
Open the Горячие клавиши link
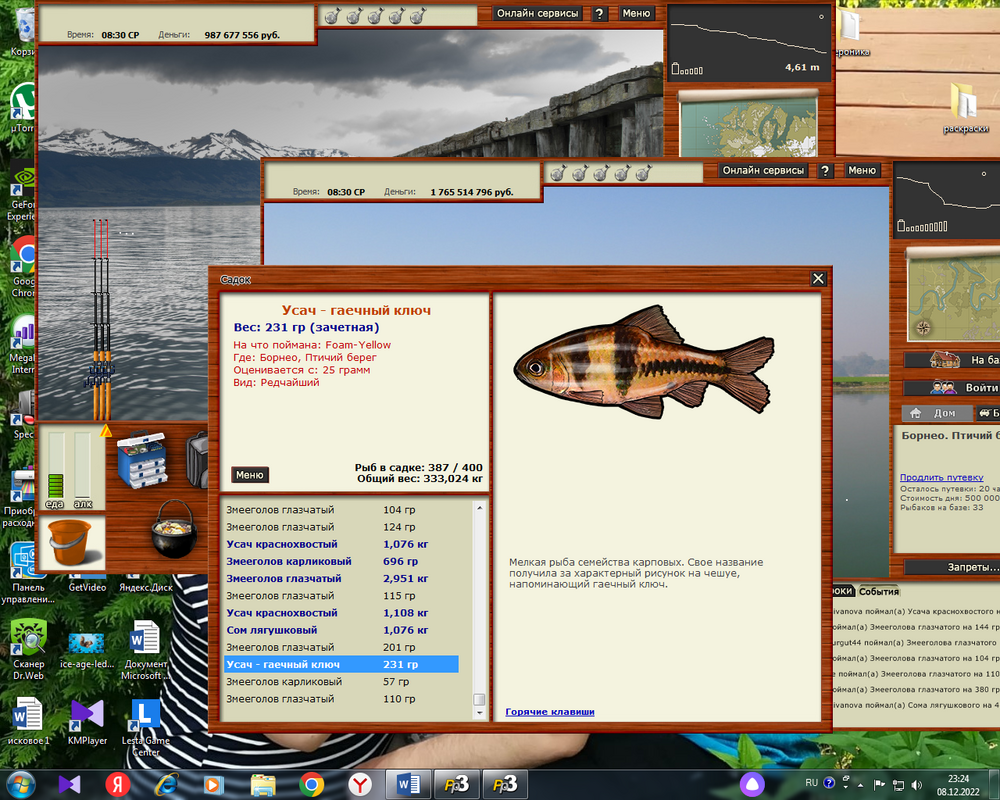549,712
